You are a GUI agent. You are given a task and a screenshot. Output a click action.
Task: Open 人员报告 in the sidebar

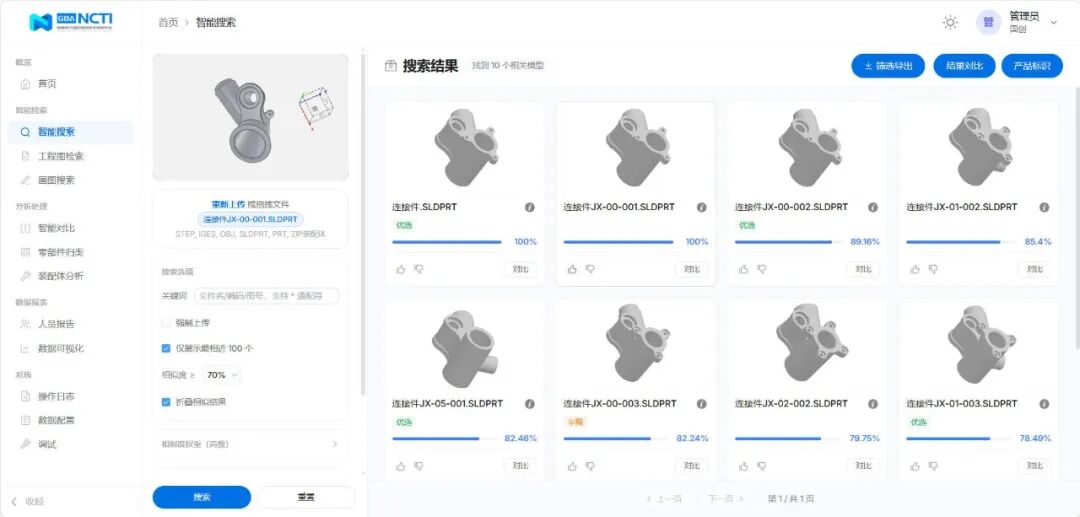[70, 324]
